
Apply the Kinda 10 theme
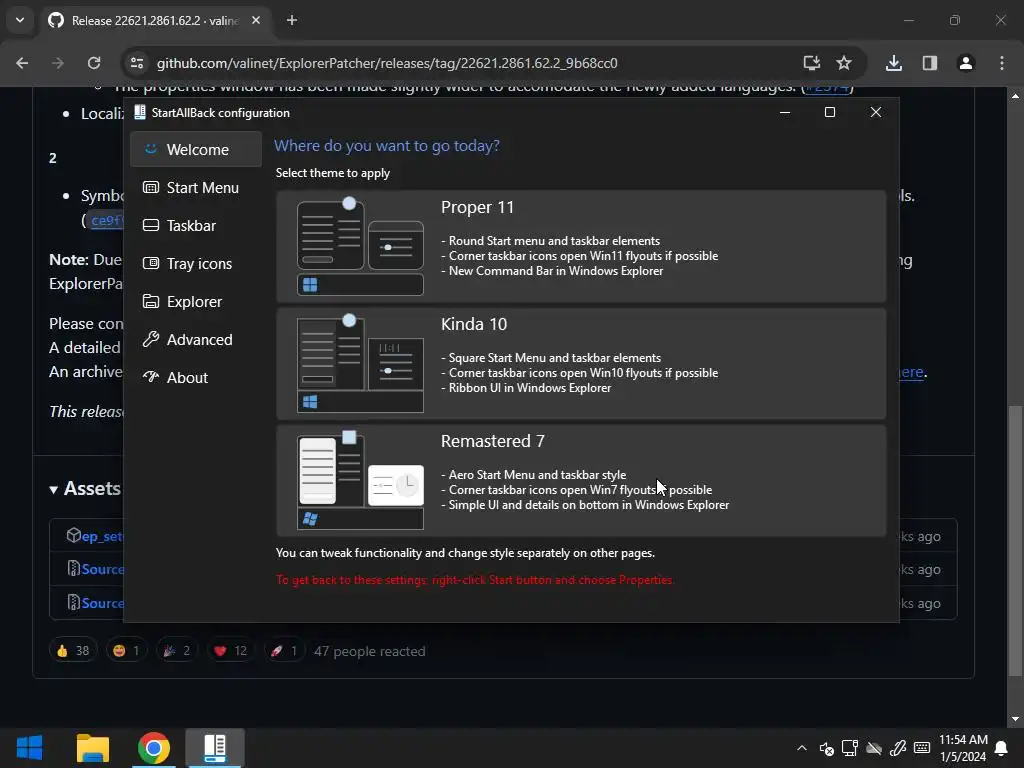pyautogui.click(x=581, y=363)
